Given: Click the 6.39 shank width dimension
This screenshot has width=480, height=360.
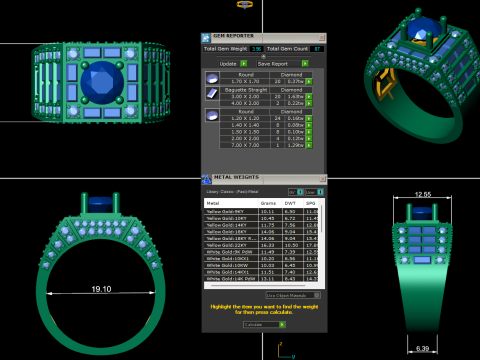Looking at the screenshot, I should click(x=423, y=348).
